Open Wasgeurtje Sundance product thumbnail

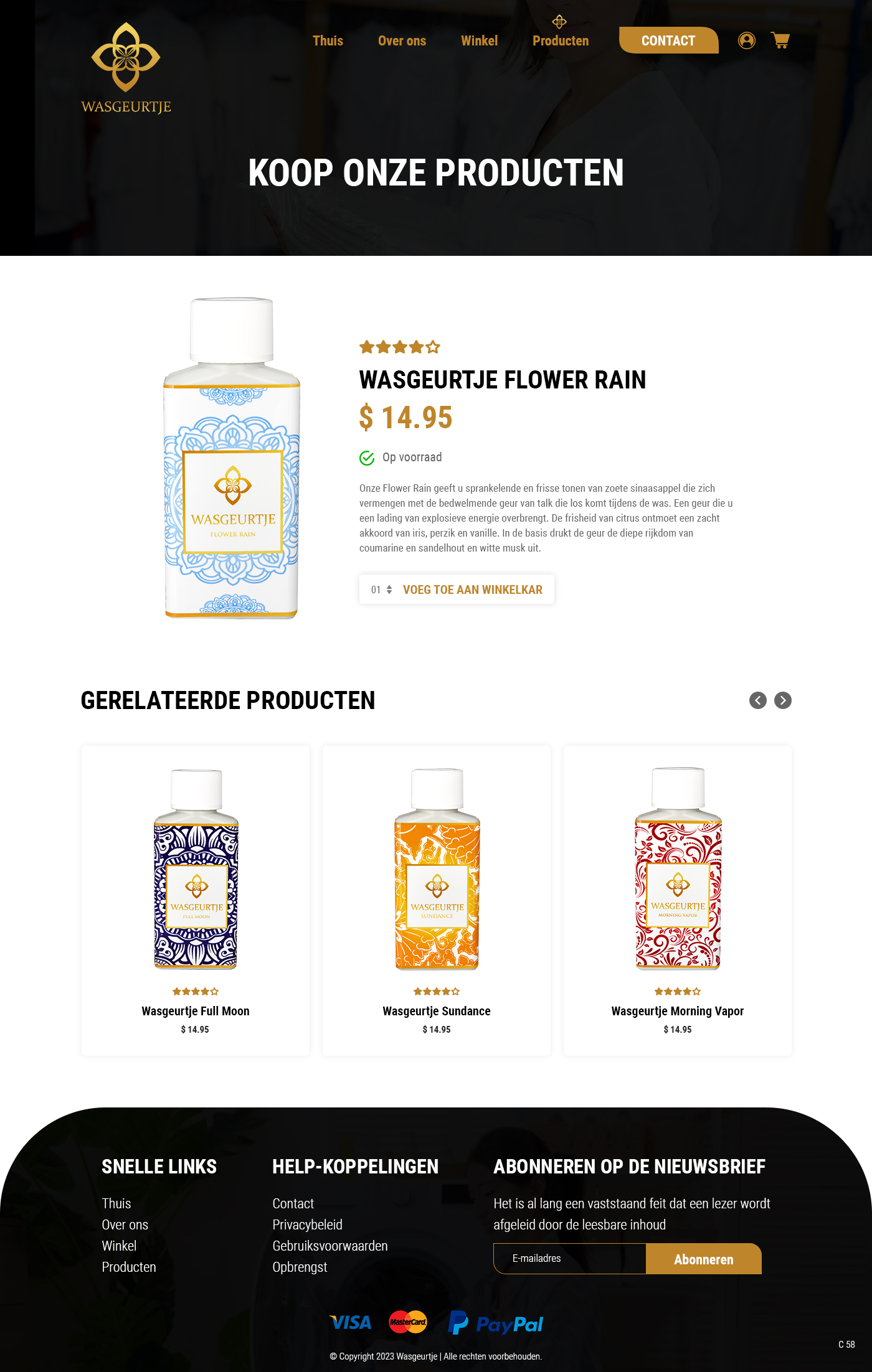coord(437,869)
